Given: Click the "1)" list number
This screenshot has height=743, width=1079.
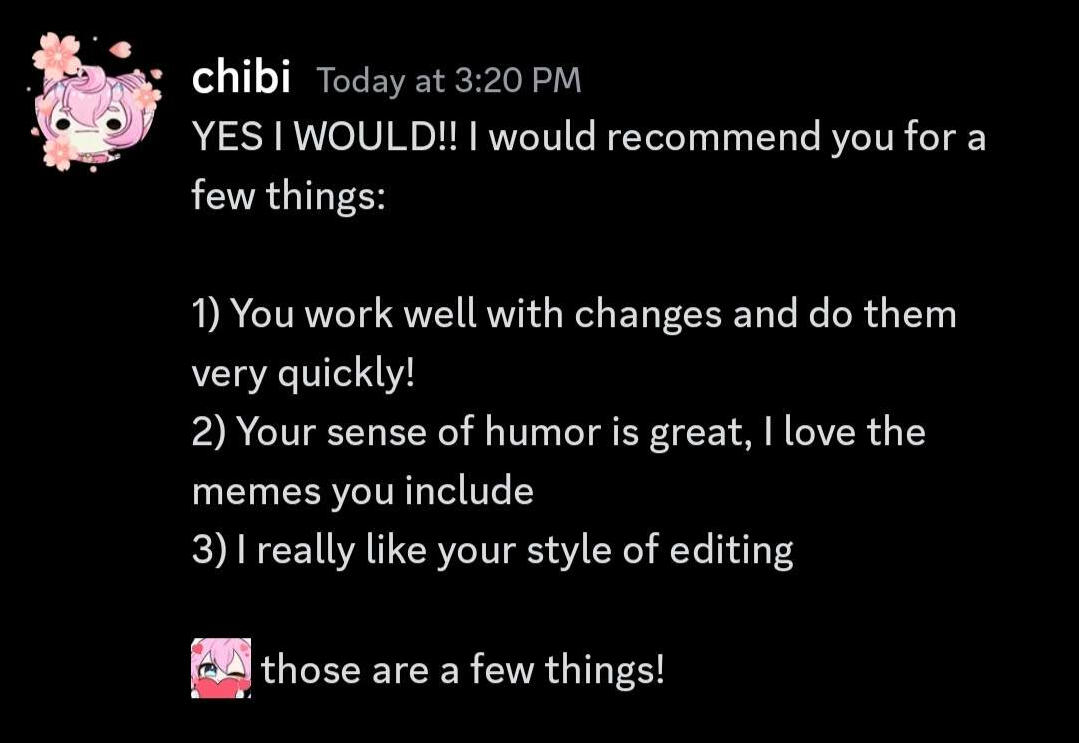Looking at the screenshot, I should pos(210,315).
